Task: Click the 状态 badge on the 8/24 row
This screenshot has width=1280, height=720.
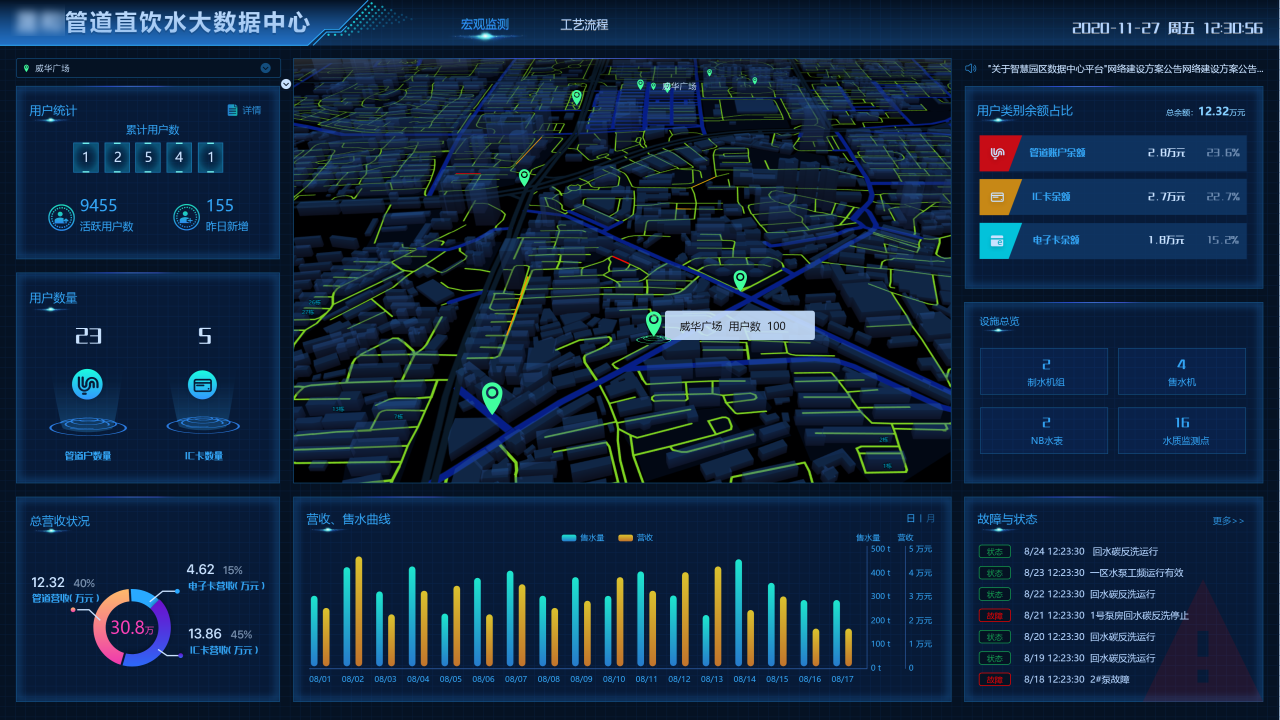Action: 994,552
